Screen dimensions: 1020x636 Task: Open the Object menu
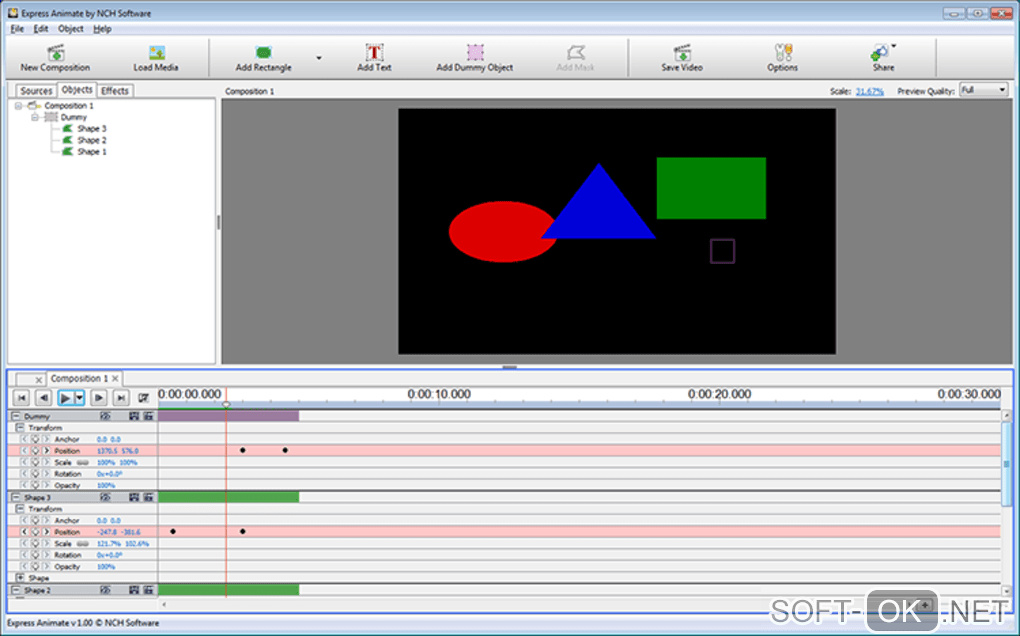pos(70,29)
